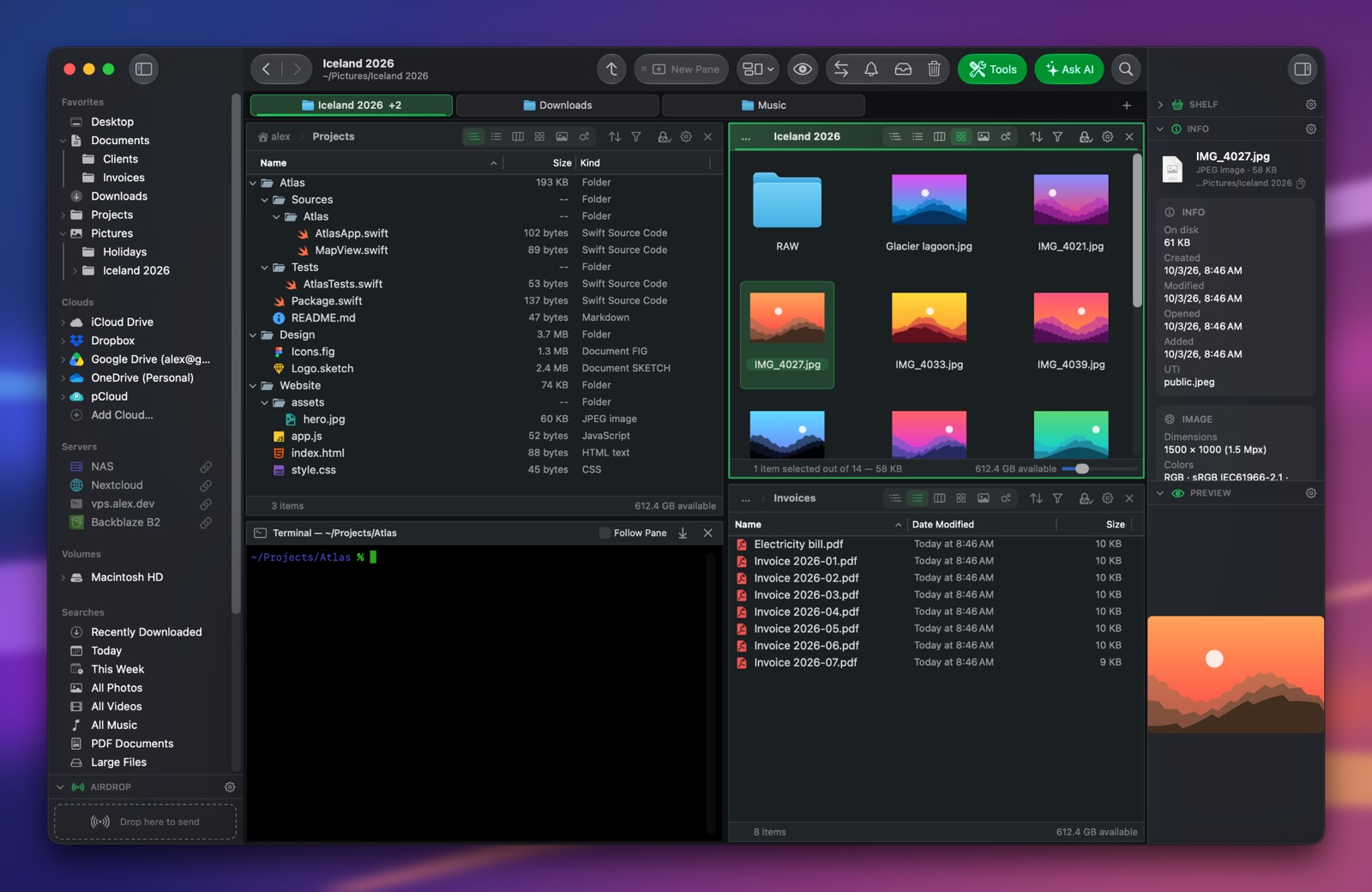Open the green Tools button
Screen dimensions: 1372x892
click(993, 69)
